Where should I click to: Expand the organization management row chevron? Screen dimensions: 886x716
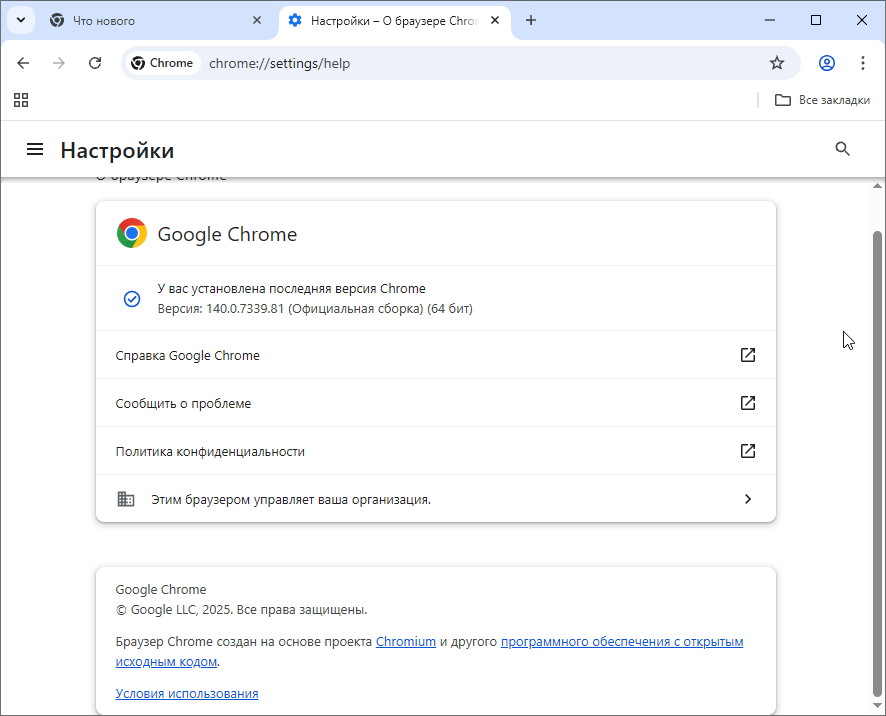[x=747, y=499]
